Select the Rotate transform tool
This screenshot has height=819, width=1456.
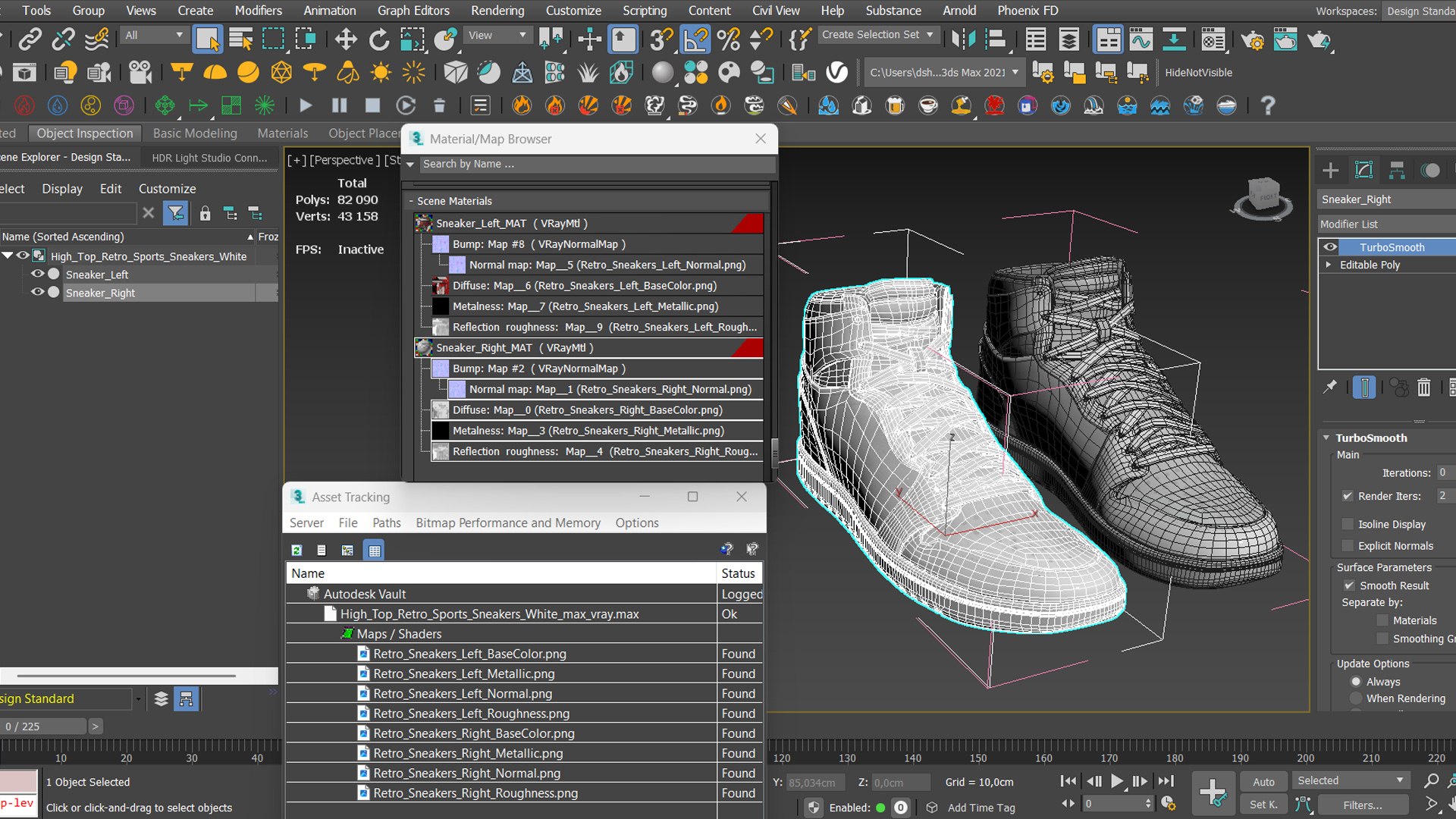[x=378, y=39]
